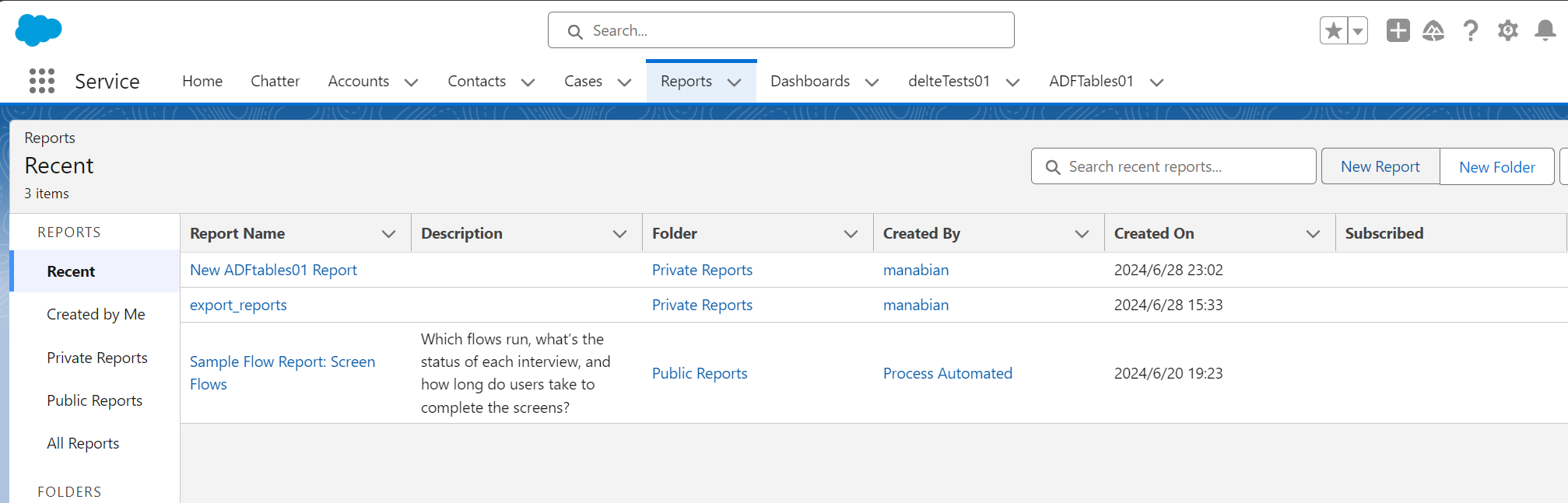The image size is (1568, 503).
Task: Open the Favorites list dropdown arrow
Action: tap(1358, 31)
